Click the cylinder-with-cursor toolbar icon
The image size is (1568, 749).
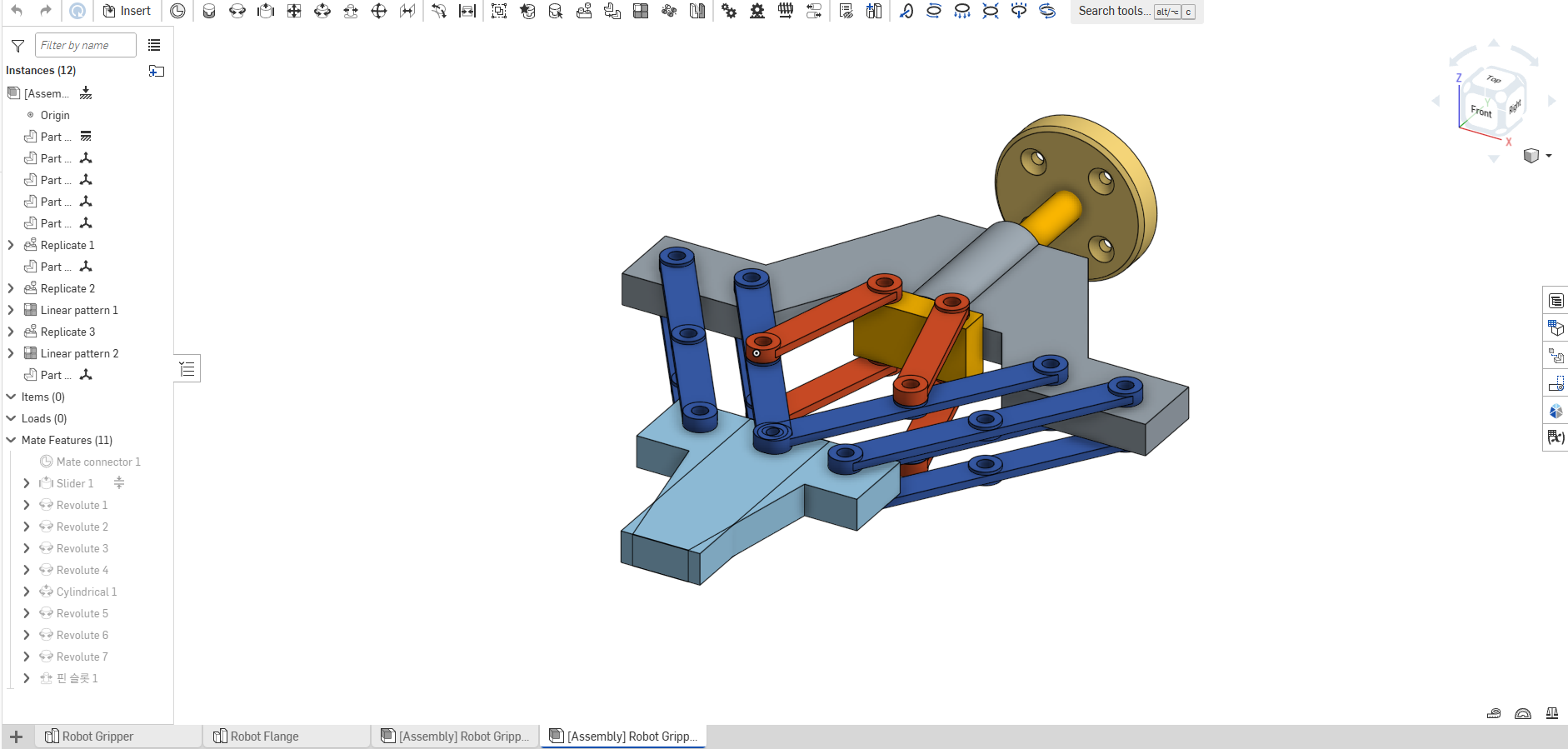[x=556, y=11]
